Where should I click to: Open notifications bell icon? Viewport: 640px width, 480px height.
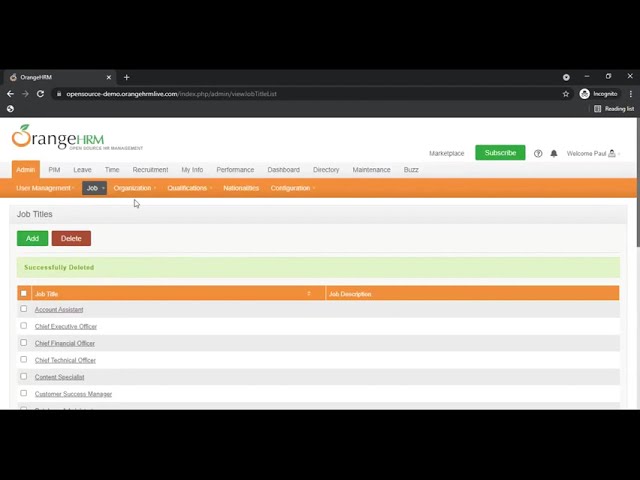coord(554,153)
